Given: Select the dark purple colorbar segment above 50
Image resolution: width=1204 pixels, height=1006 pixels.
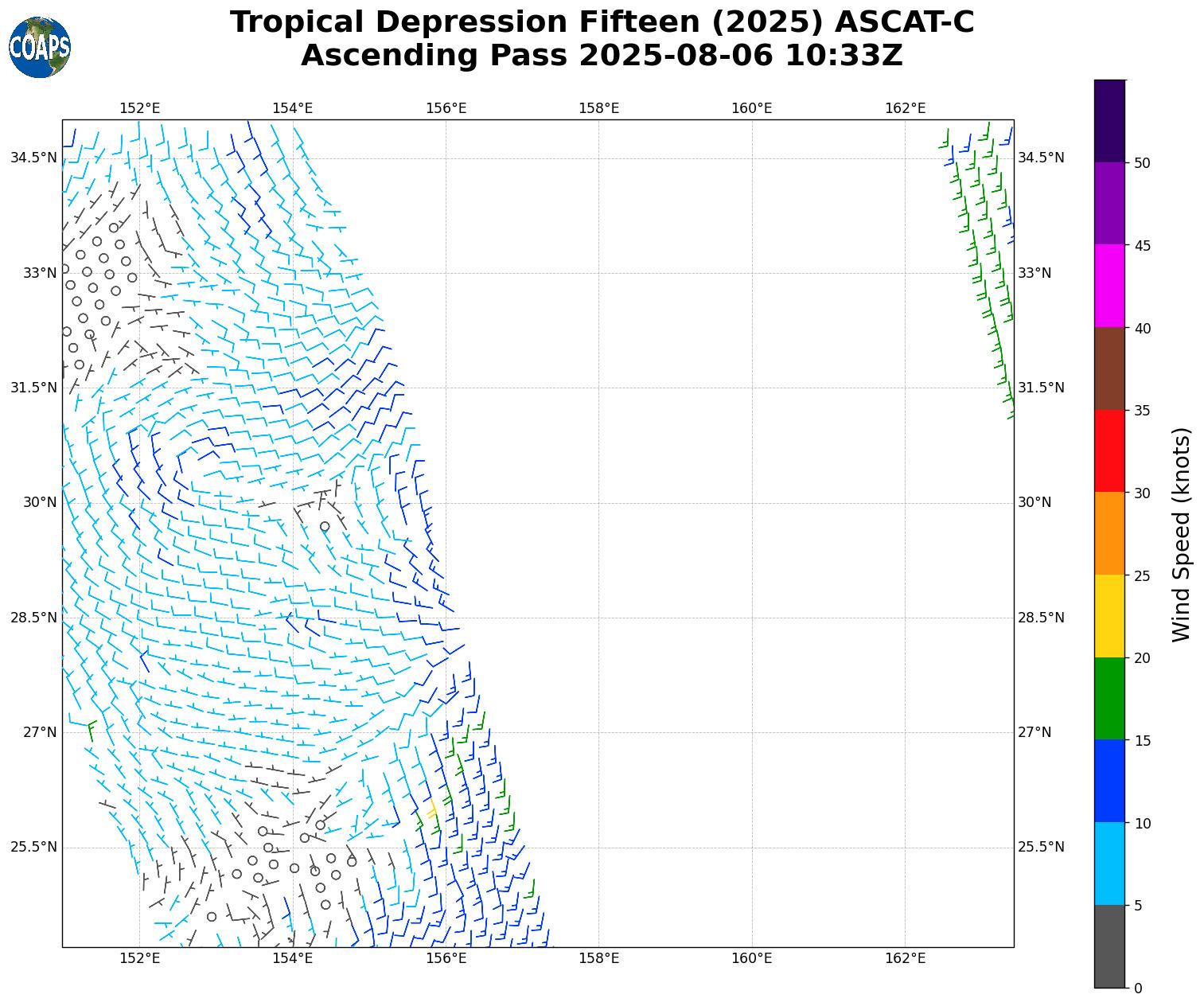Looking at the screenshot, I should click(x=1109, y=121).
